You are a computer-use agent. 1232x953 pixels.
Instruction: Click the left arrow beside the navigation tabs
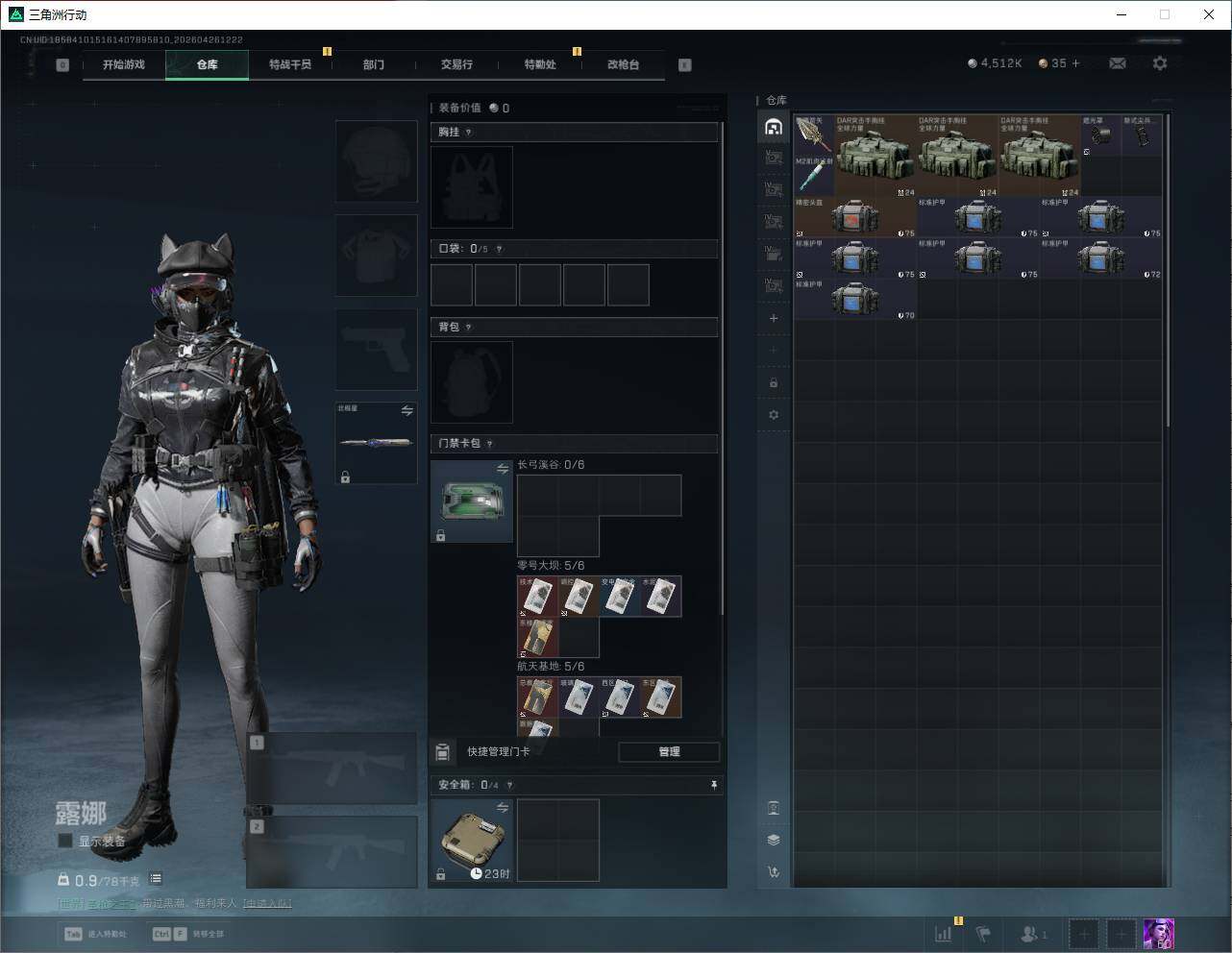[62, 65]
